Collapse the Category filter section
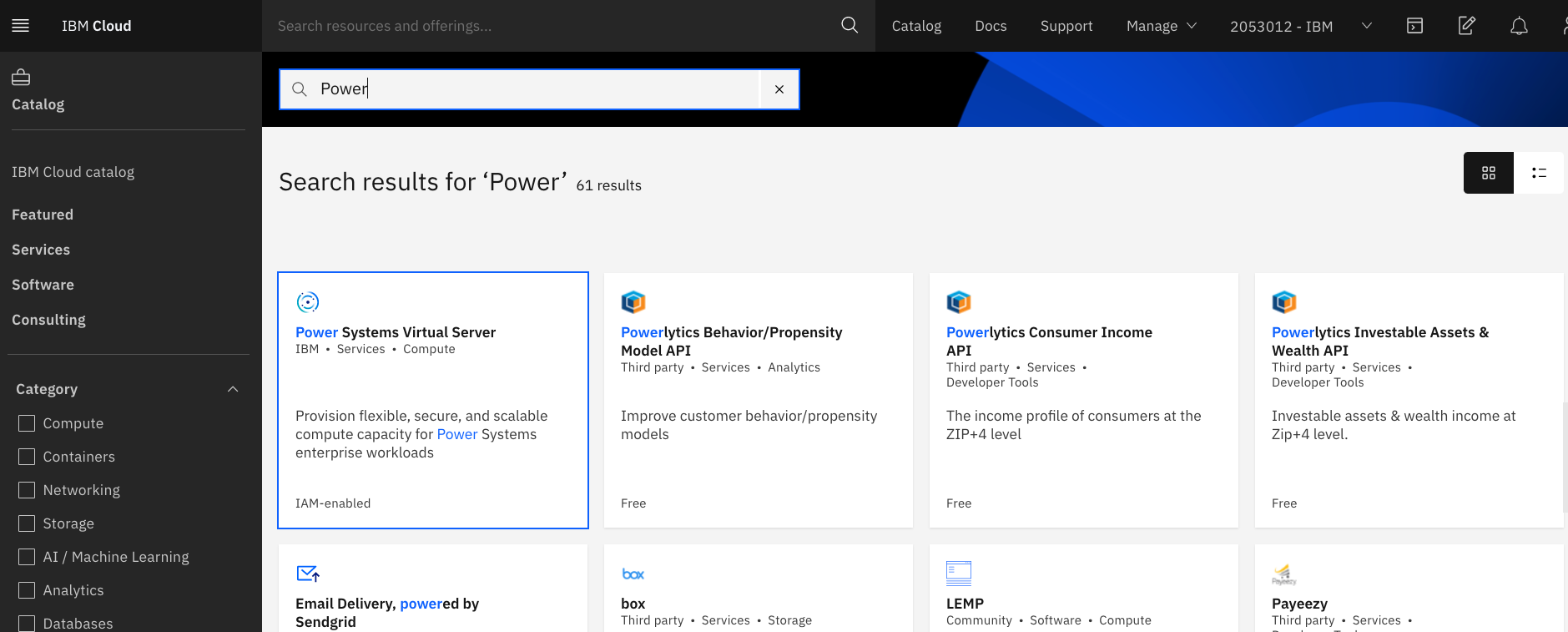 [233, 389]
